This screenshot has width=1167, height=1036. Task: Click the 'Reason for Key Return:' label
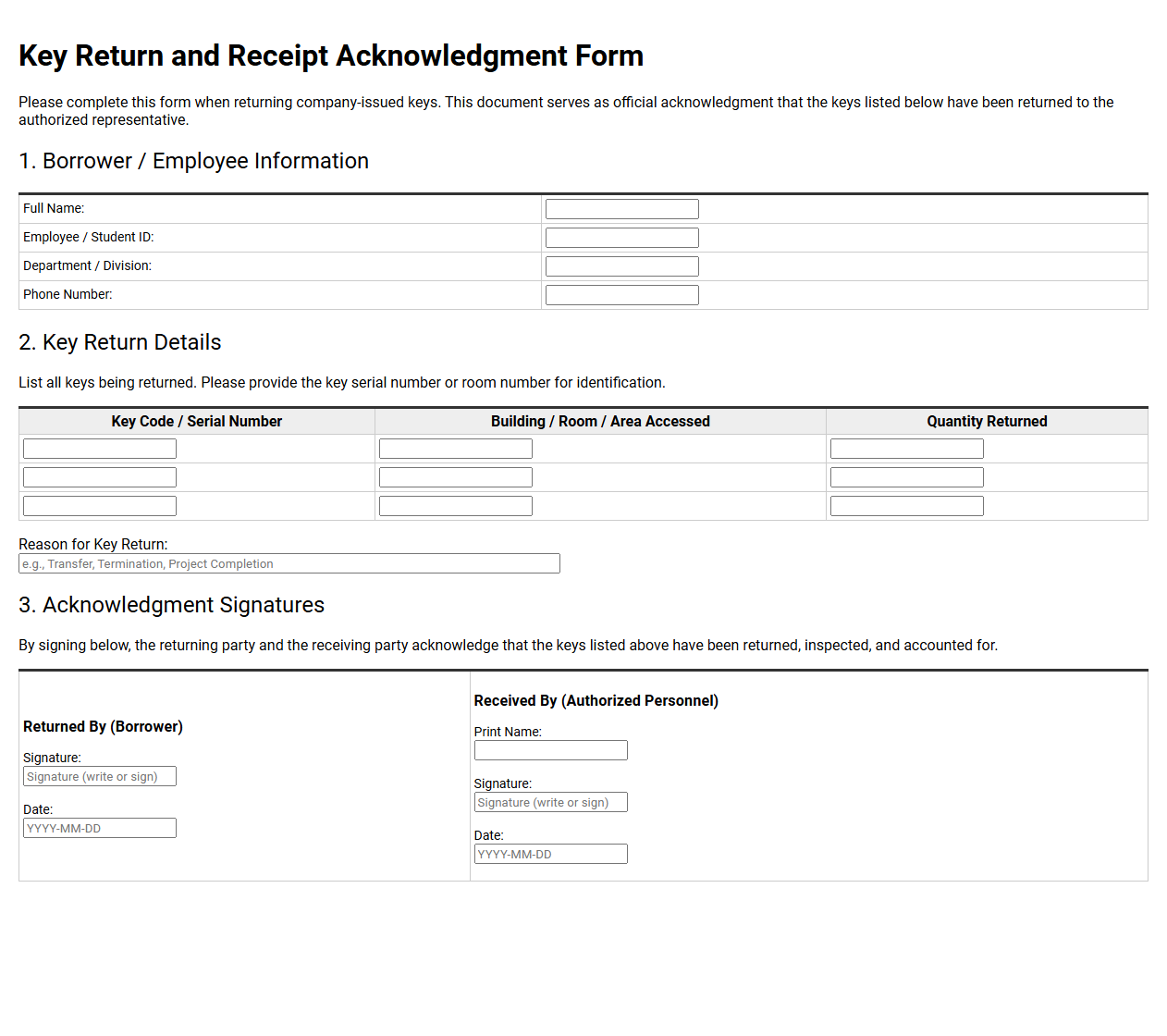pos(93,544)
